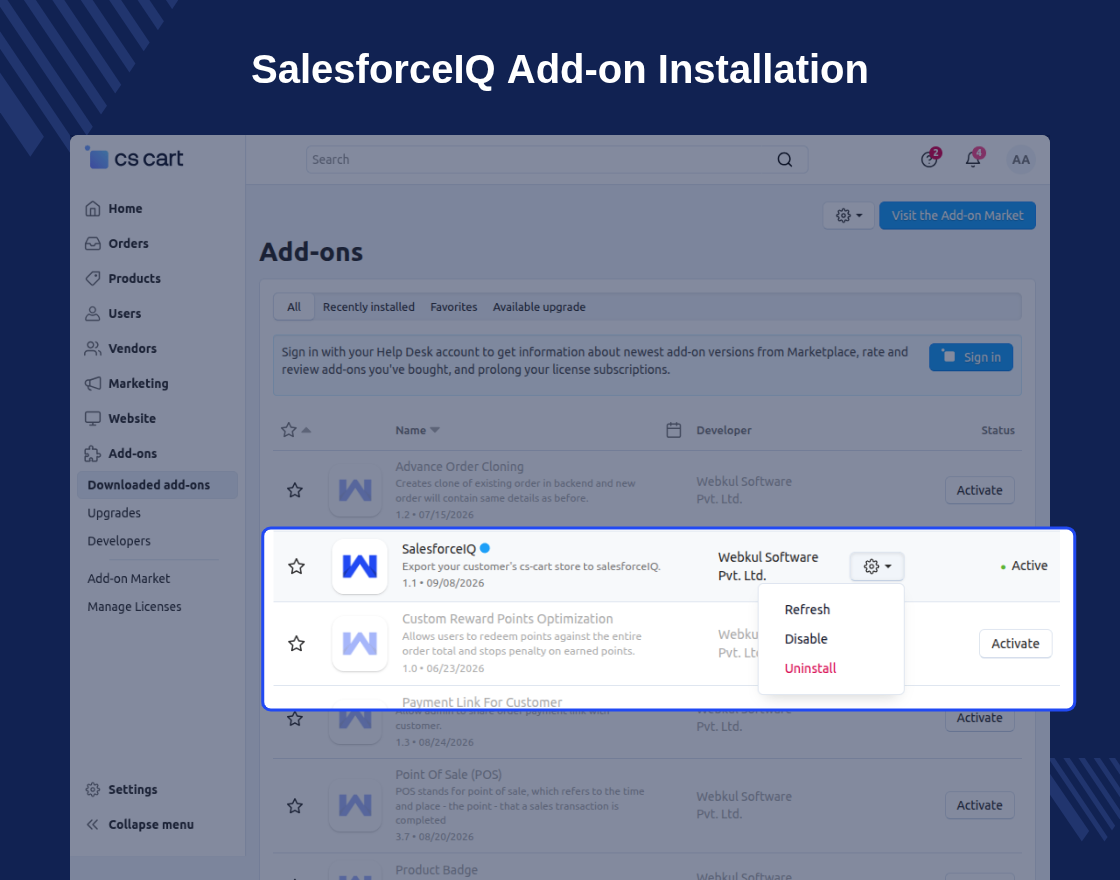Image resolution: width=1120 pixels, height=880 pixels.
Task: Click the search magnifier icon
Action: [x=784, y=159]
